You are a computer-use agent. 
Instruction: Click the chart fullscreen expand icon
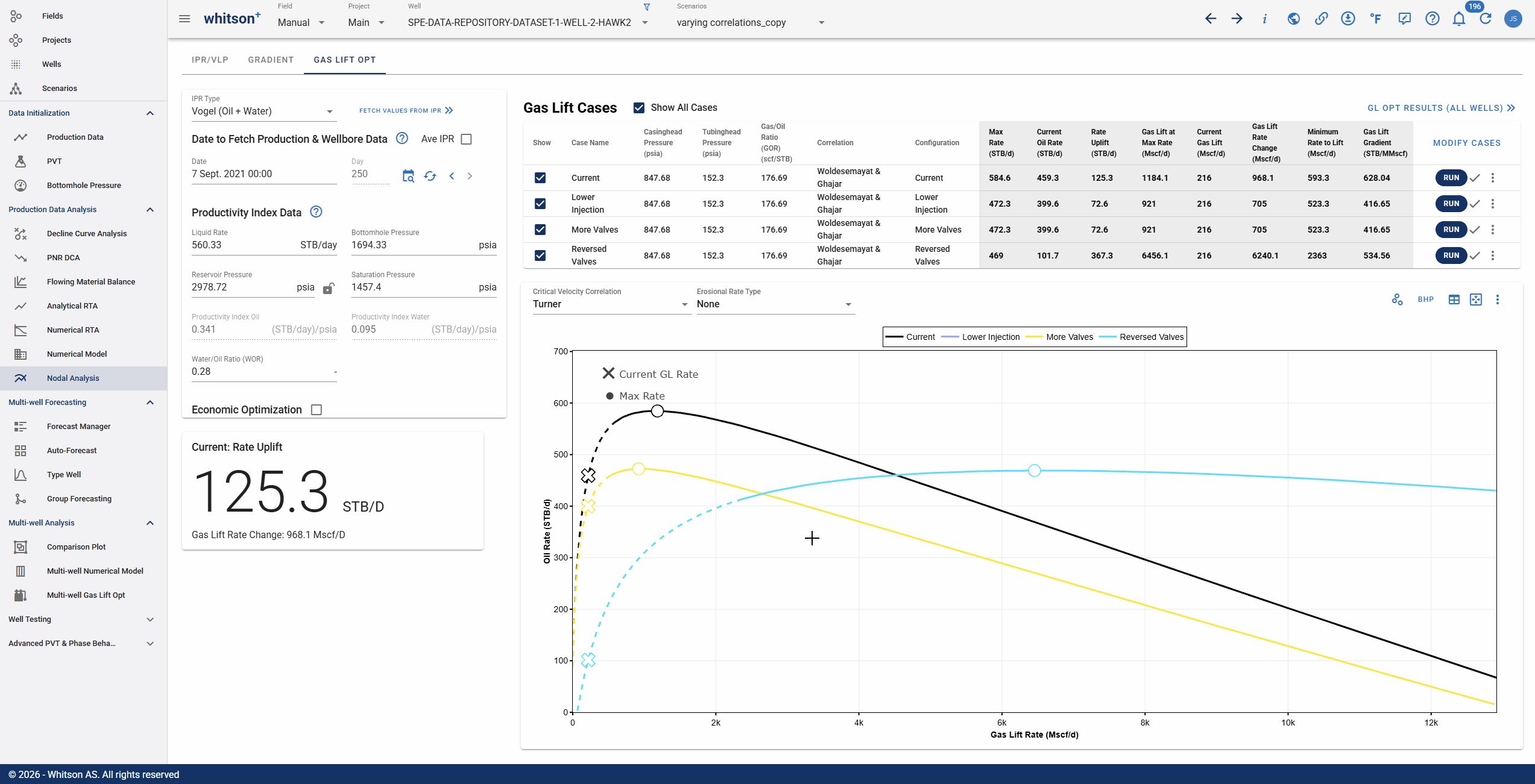[x=1476, y=299]
